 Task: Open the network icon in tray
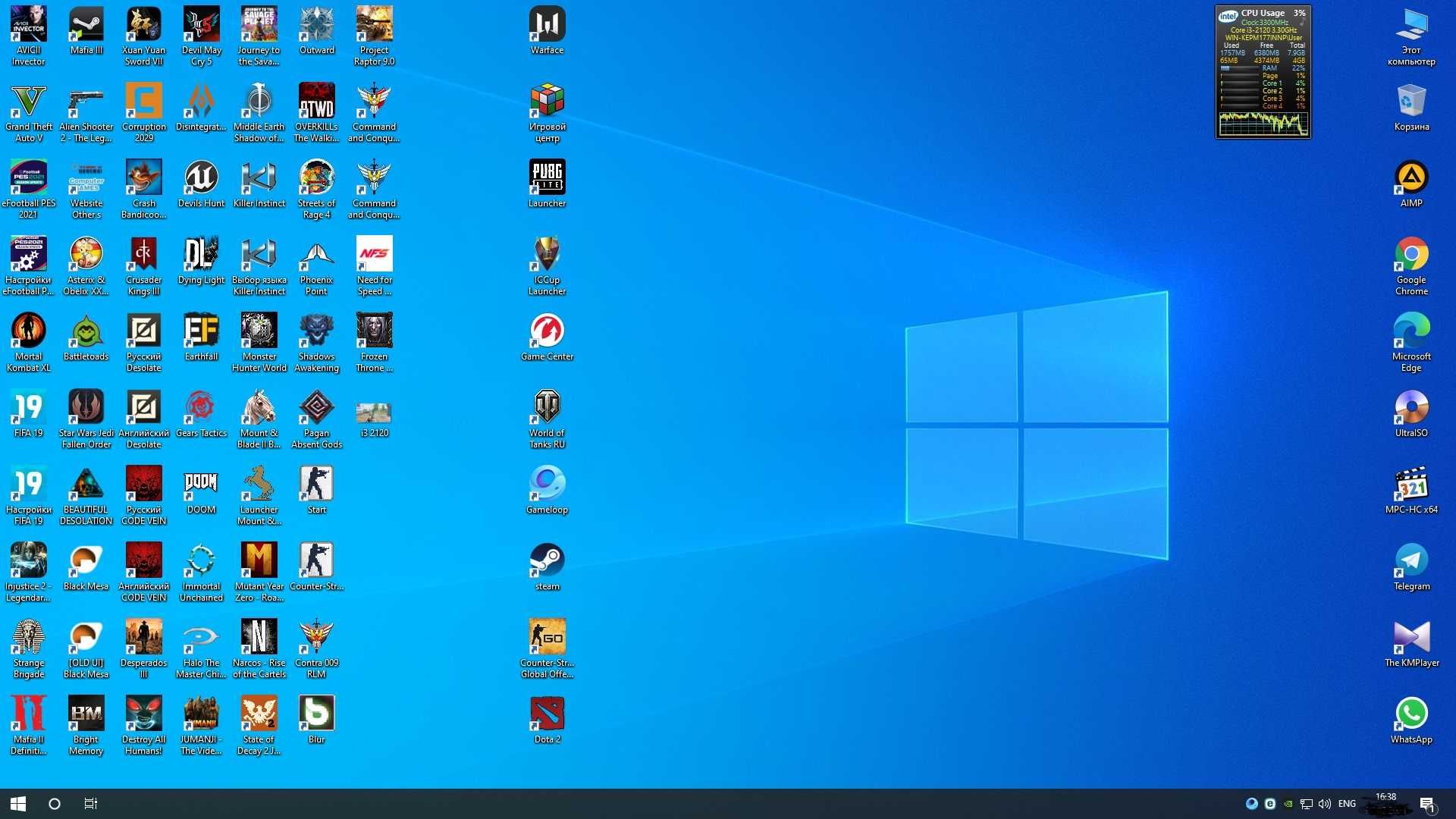(1307, 804)
